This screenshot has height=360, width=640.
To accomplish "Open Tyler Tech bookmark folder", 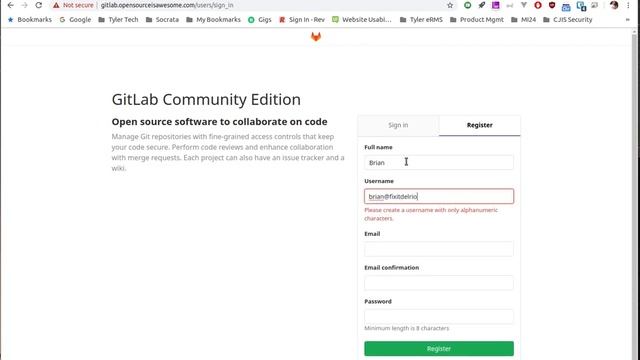I will [x=118, y=20].
